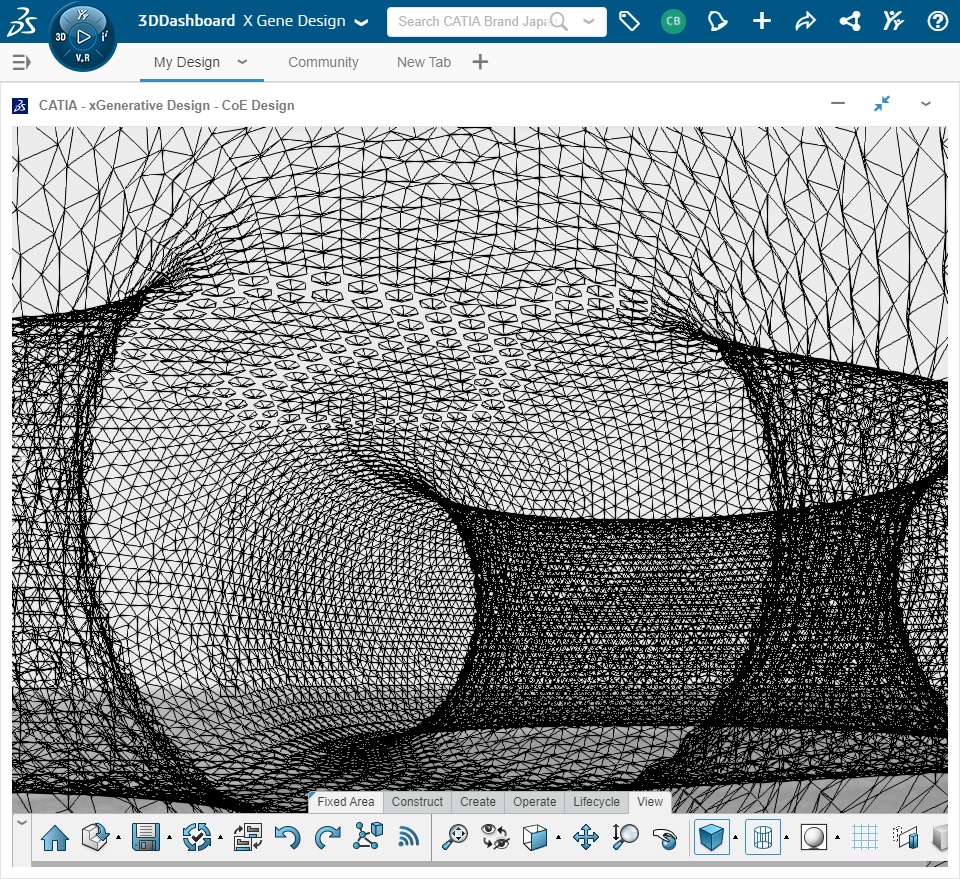Select the Create toolbar tab

point(478,802)
